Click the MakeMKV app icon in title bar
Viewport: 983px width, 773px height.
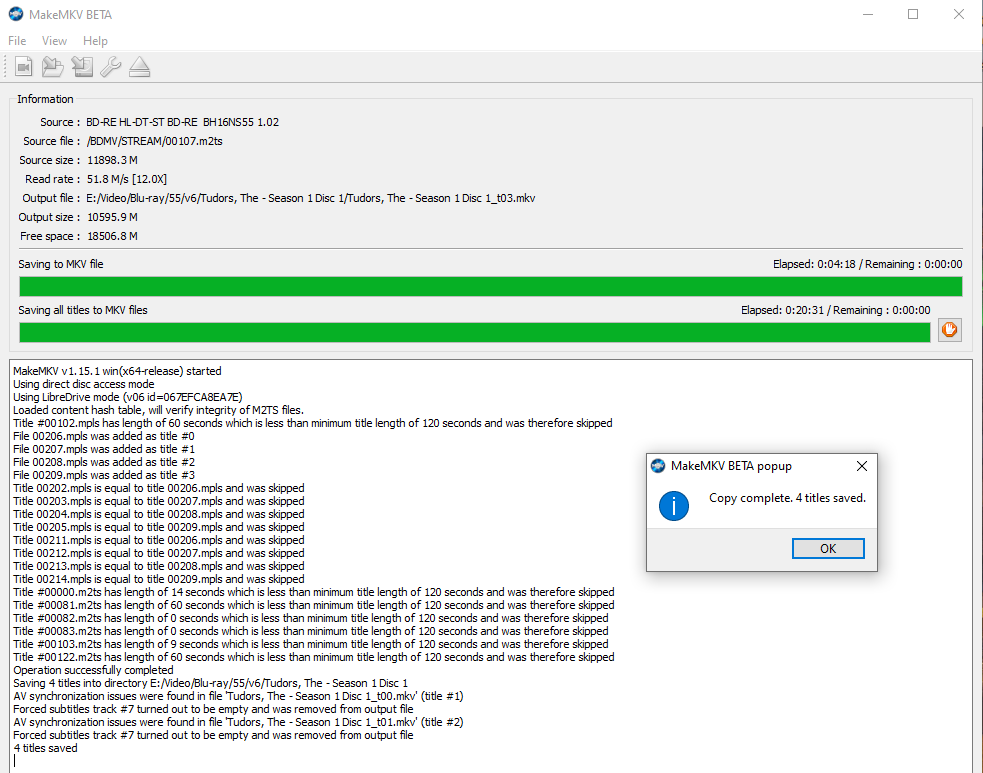point(16,14)
